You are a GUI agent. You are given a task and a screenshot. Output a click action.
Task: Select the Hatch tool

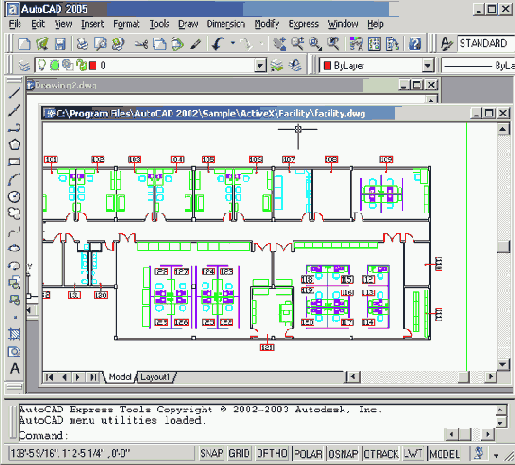(14, 334)
